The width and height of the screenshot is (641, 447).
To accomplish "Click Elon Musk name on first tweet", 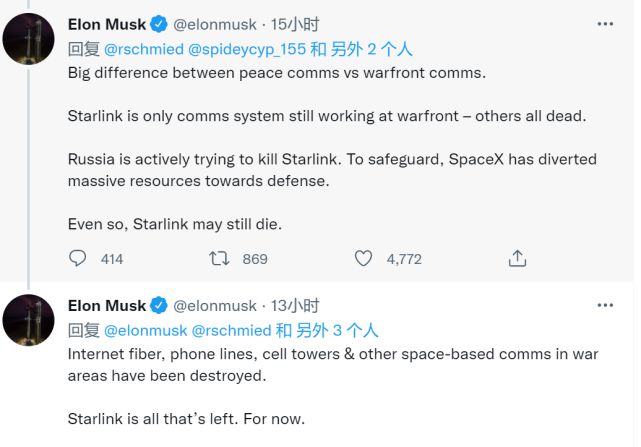I will pyautogui.click(x=106, y=24).
